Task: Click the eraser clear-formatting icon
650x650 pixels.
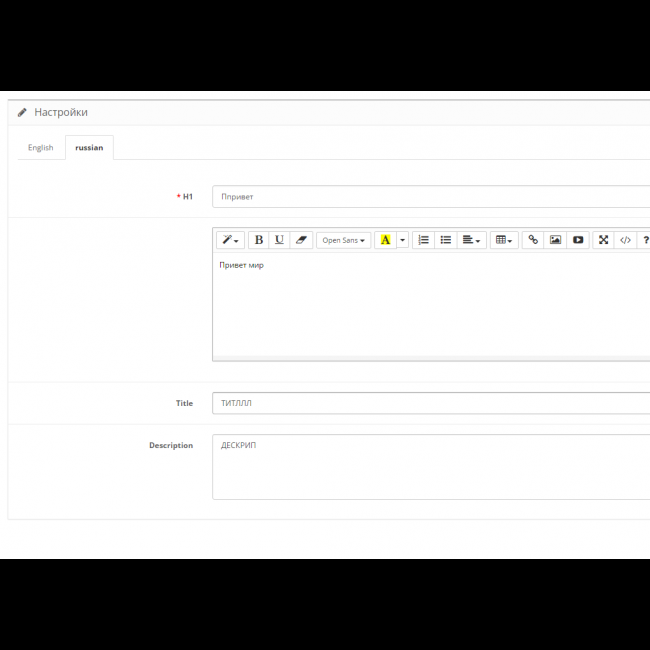Action: pyautogui.click(x=301, y=240)
